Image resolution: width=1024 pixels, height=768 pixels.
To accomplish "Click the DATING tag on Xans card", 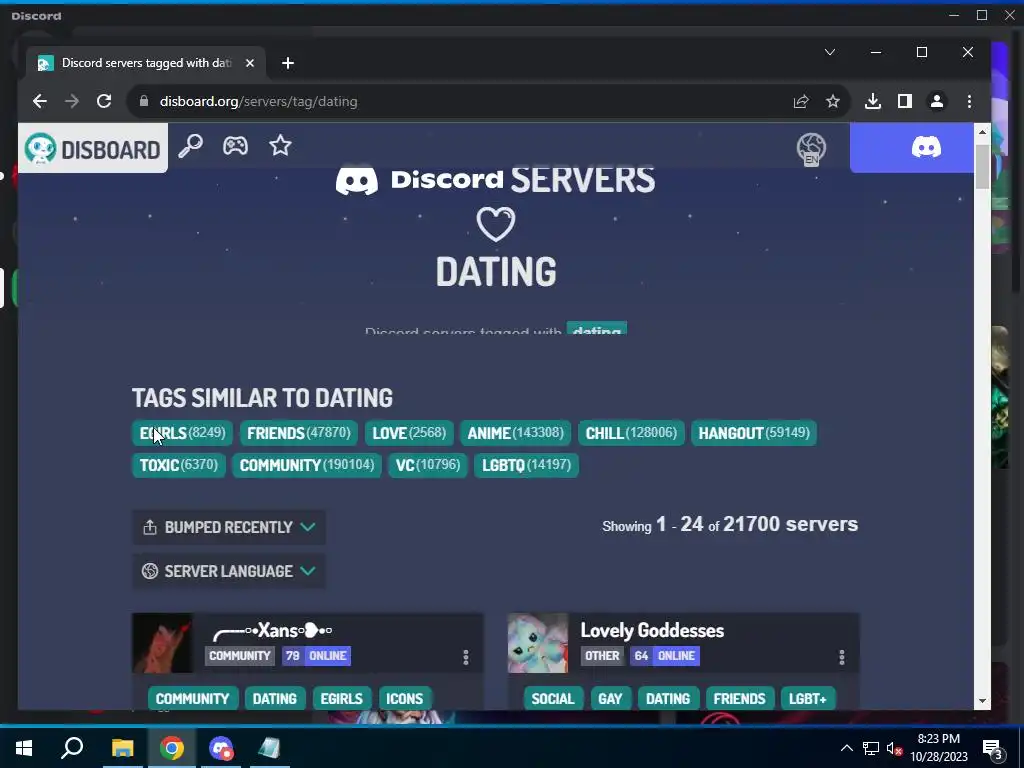I will [274, 699].
